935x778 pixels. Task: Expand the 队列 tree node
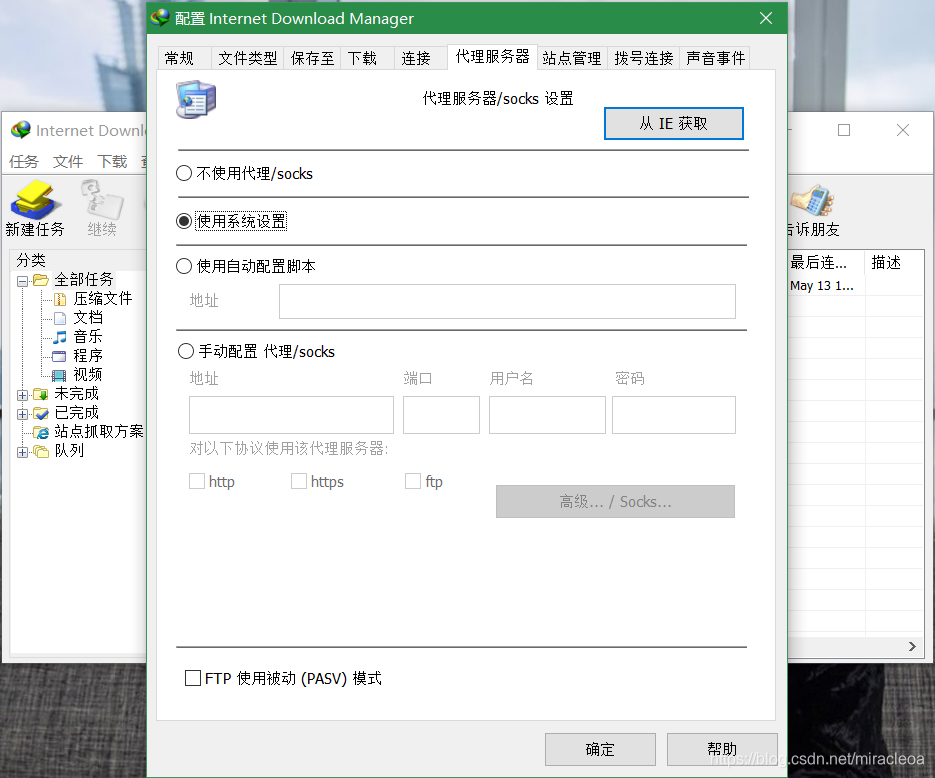22,452
